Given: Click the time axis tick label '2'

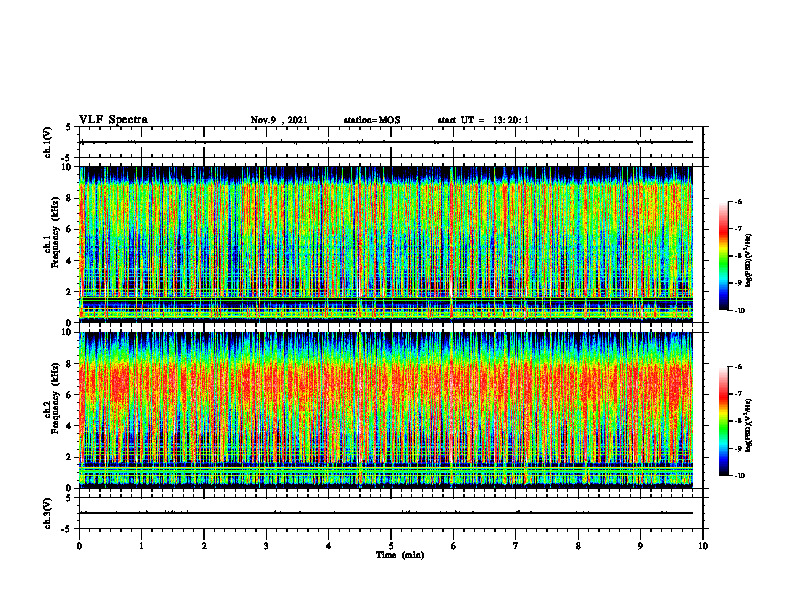Looking at the screenshot, I should click(204, 546).
